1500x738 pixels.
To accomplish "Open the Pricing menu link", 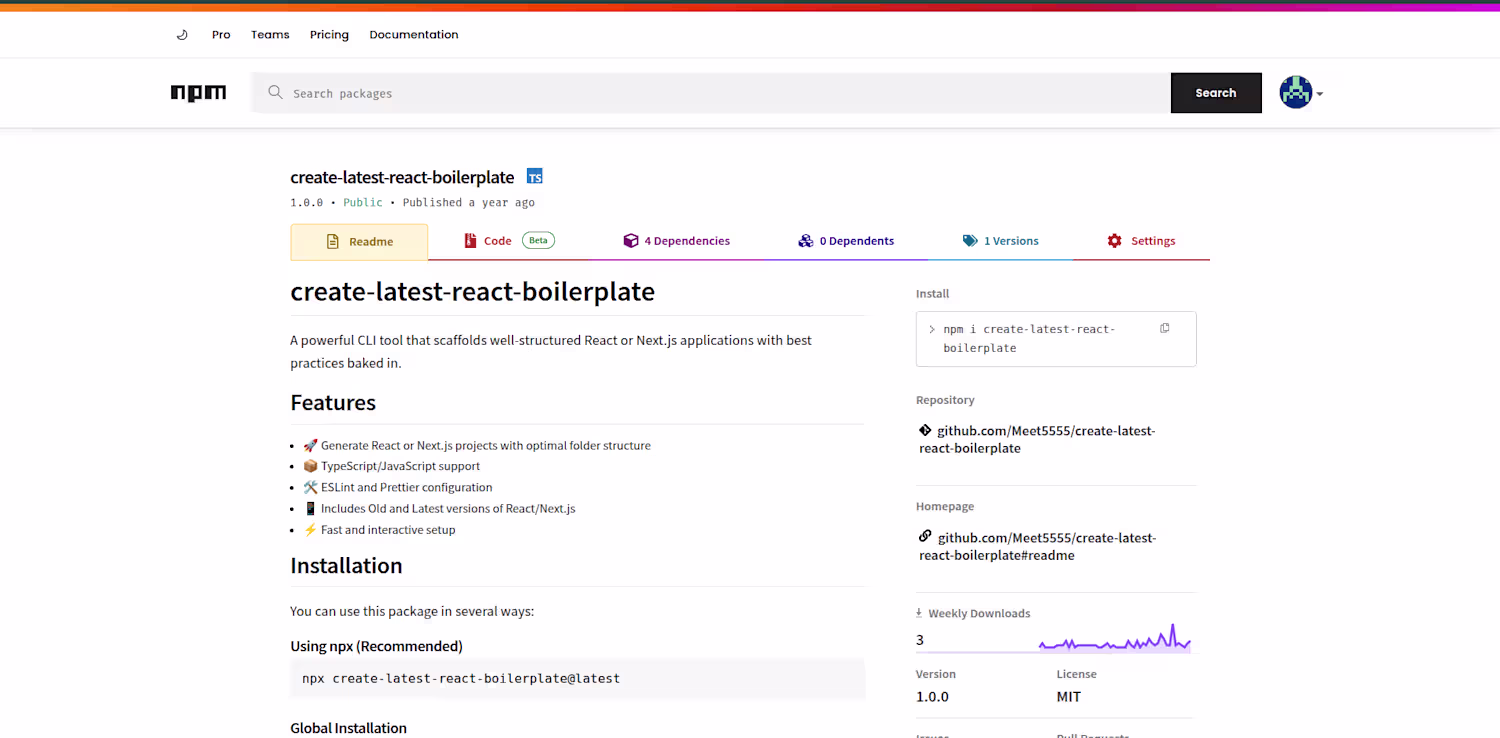I will pos(329,34).
